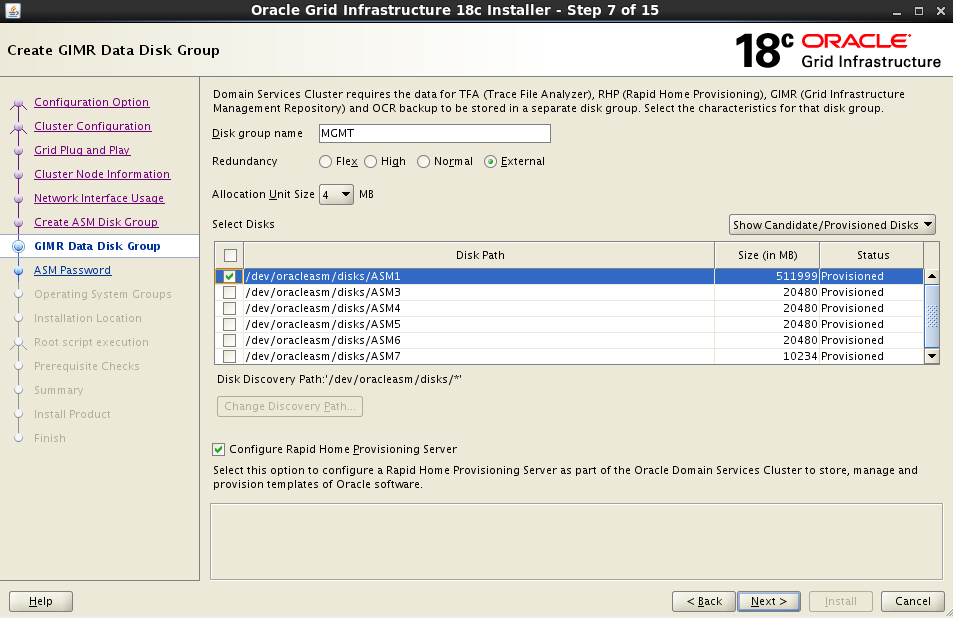Click the Java installer icon in title bar

(x=13, y=10)
